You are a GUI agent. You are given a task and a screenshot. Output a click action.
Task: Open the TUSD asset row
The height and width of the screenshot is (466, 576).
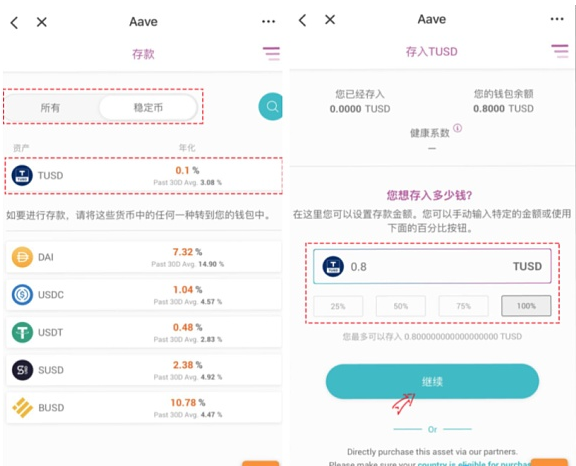click(144, 176)
